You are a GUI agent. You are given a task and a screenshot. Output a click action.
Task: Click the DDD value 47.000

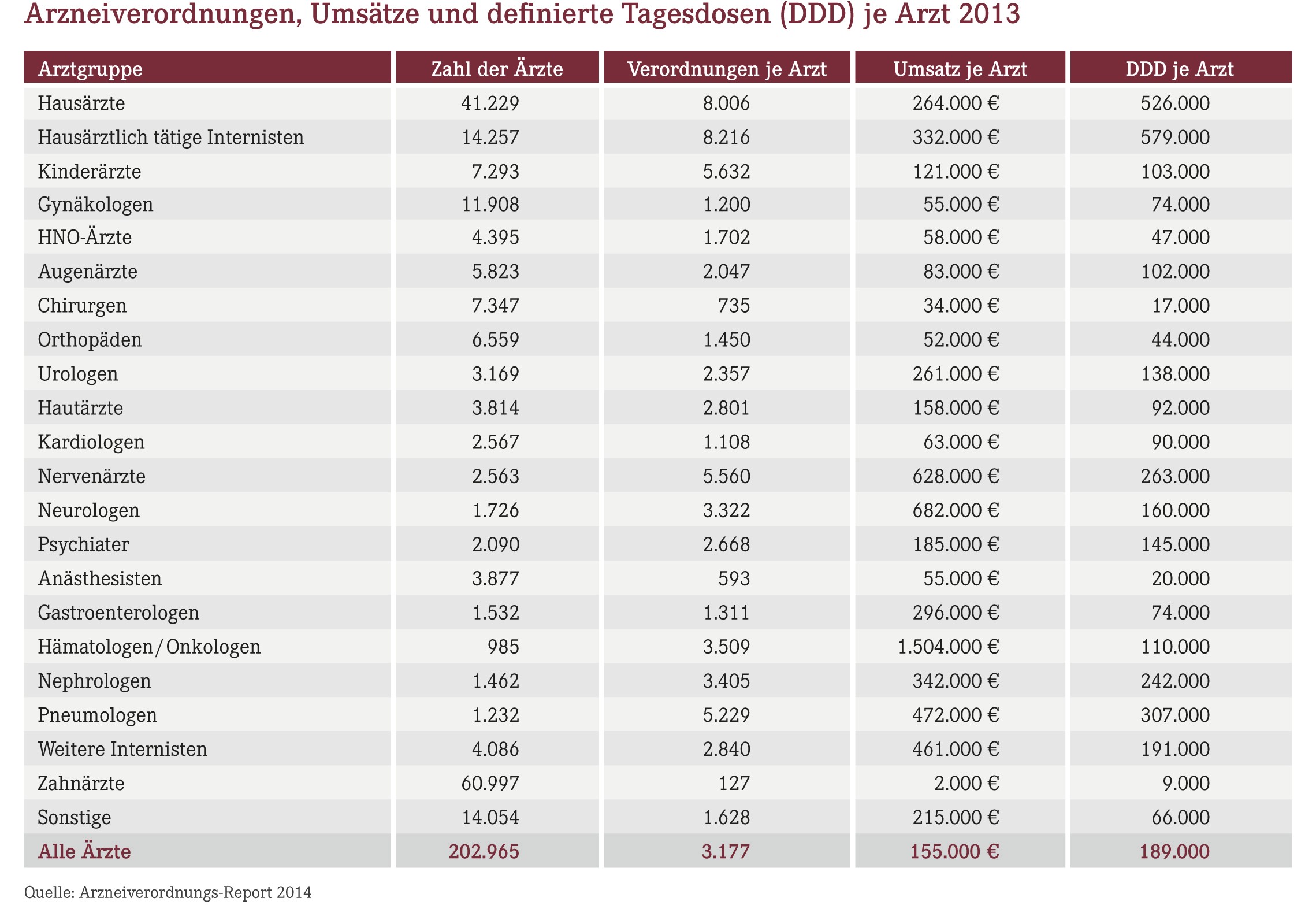pos(1180,238)
